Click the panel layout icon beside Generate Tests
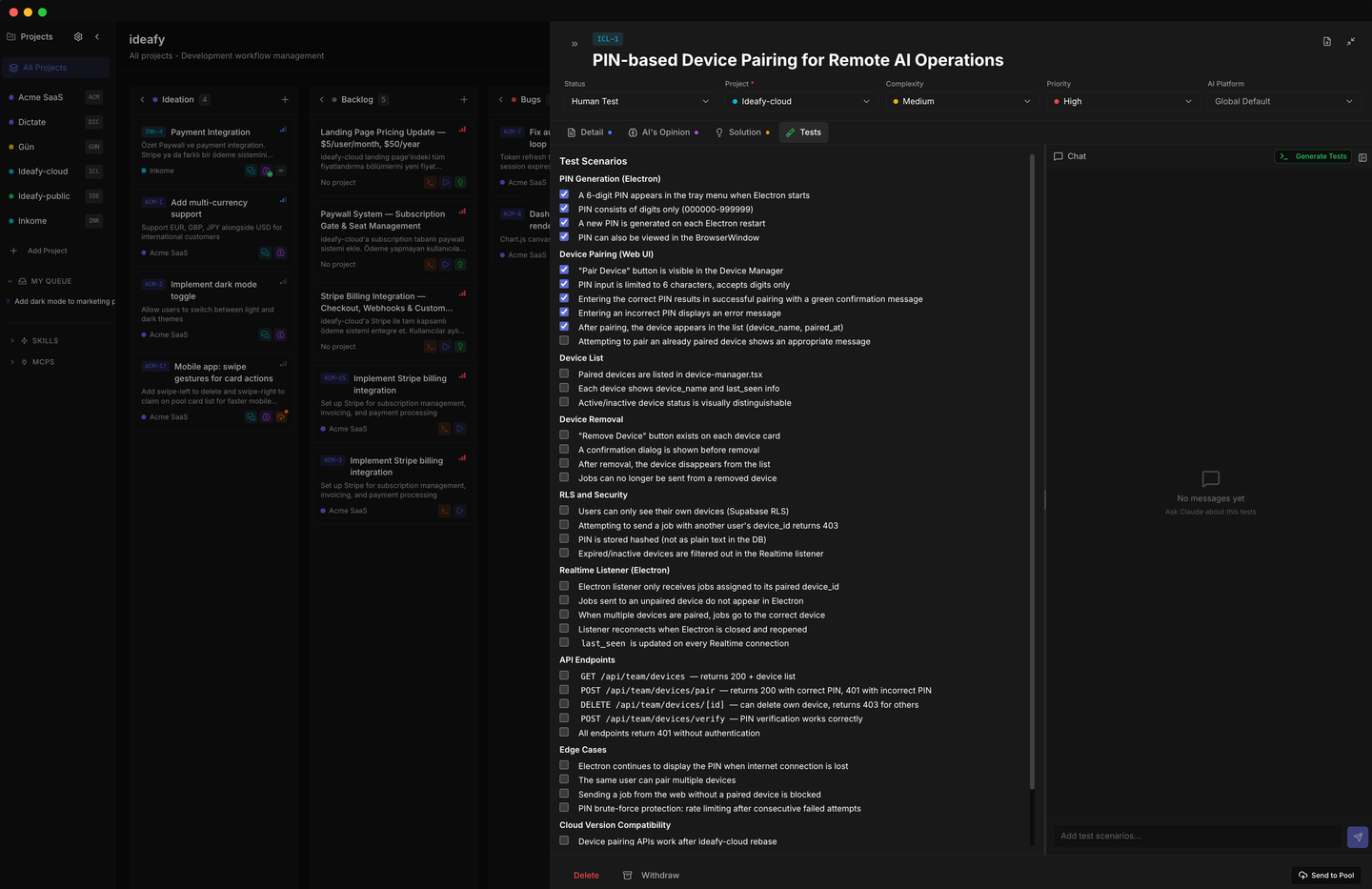Image resolution: width=1372 pixels, height=889 pixels. [1362, 157]
